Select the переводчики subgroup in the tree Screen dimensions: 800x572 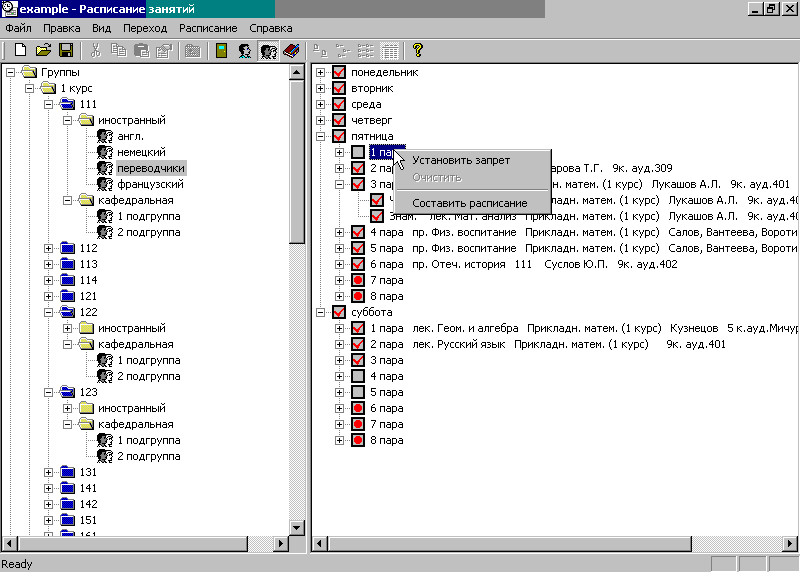click(x=150, y=168)
